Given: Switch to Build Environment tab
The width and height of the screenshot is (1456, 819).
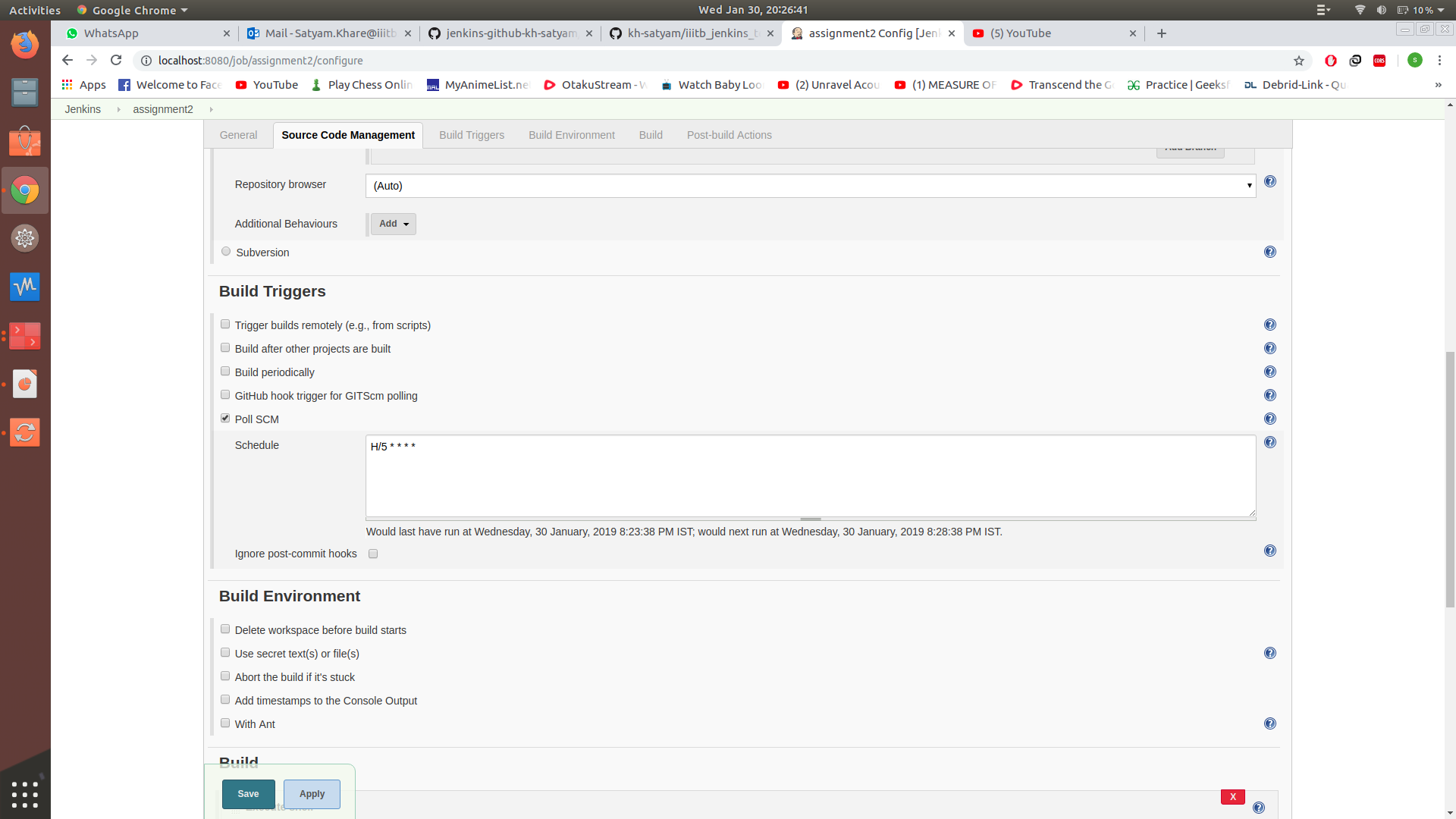Looking at the screenshot, I should [x=571, y=135].
